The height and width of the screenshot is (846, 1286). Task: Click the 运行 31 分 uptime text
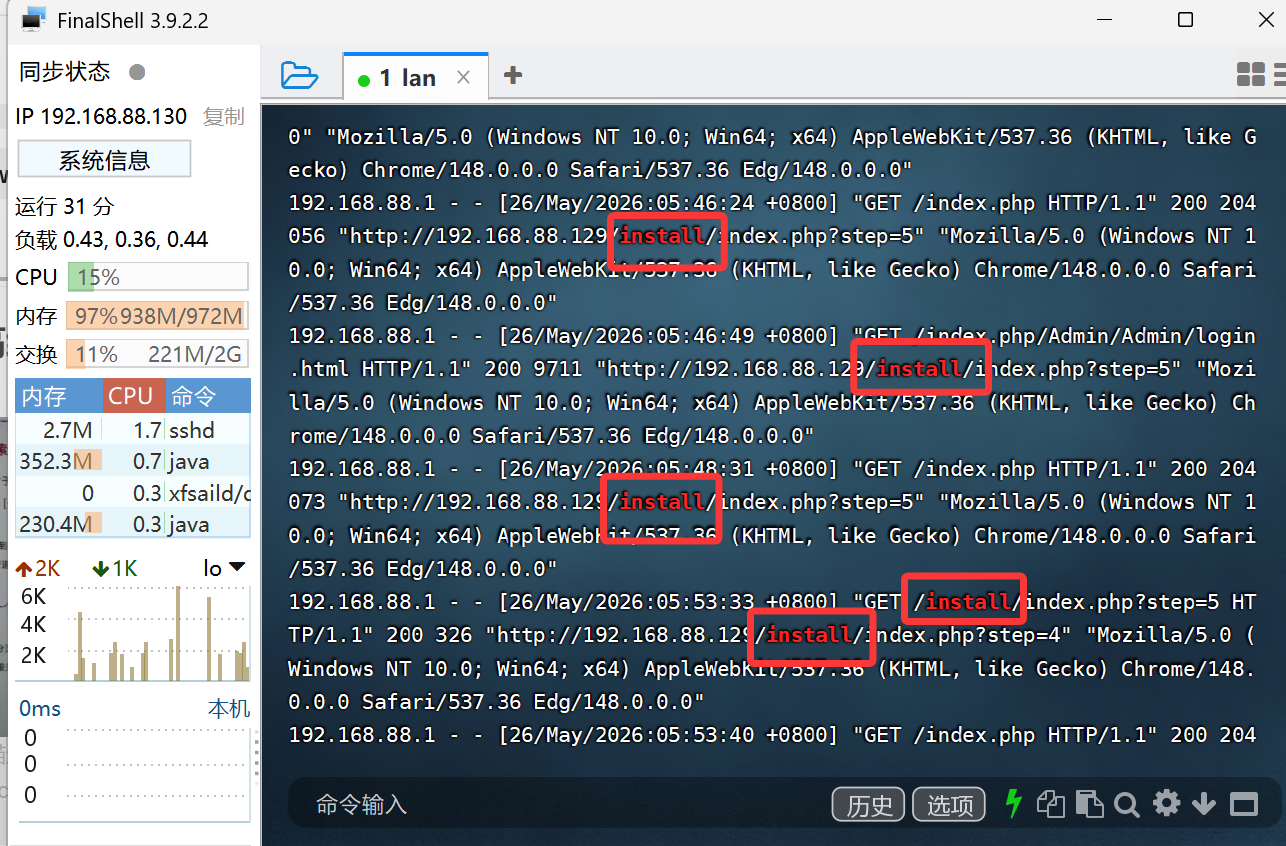65,207
